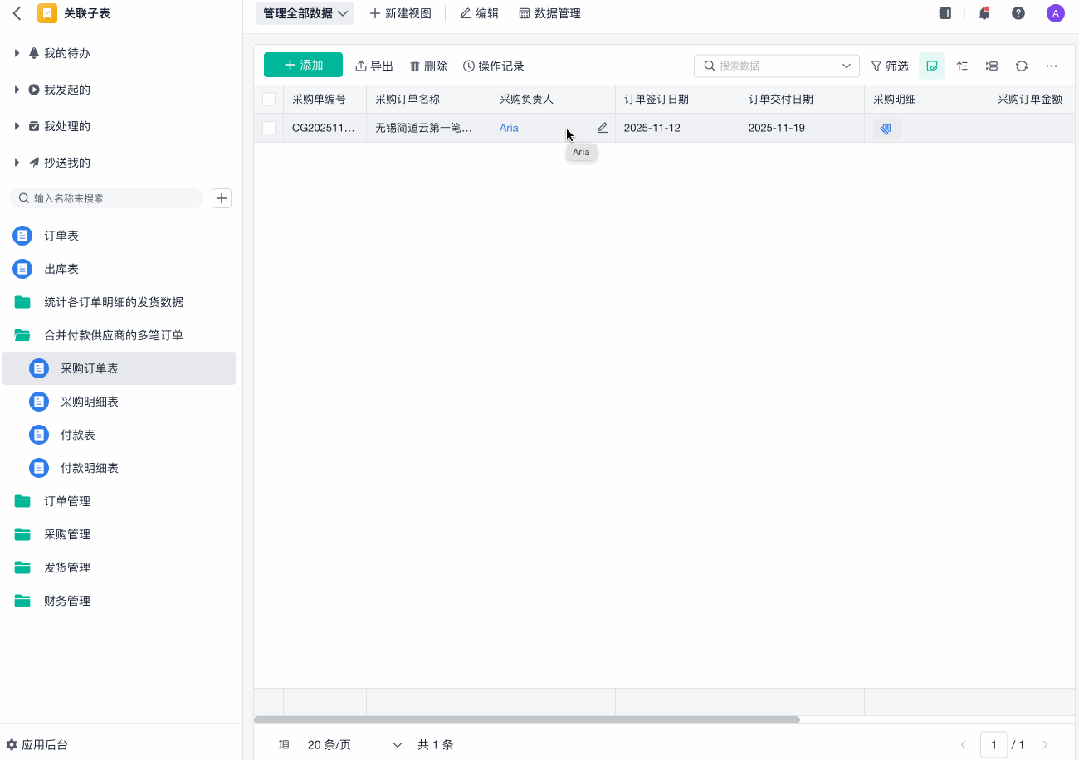Click the 订单交付日期 column header
Viewport: 1079px width, 760px height.
[x=802, y=99]
